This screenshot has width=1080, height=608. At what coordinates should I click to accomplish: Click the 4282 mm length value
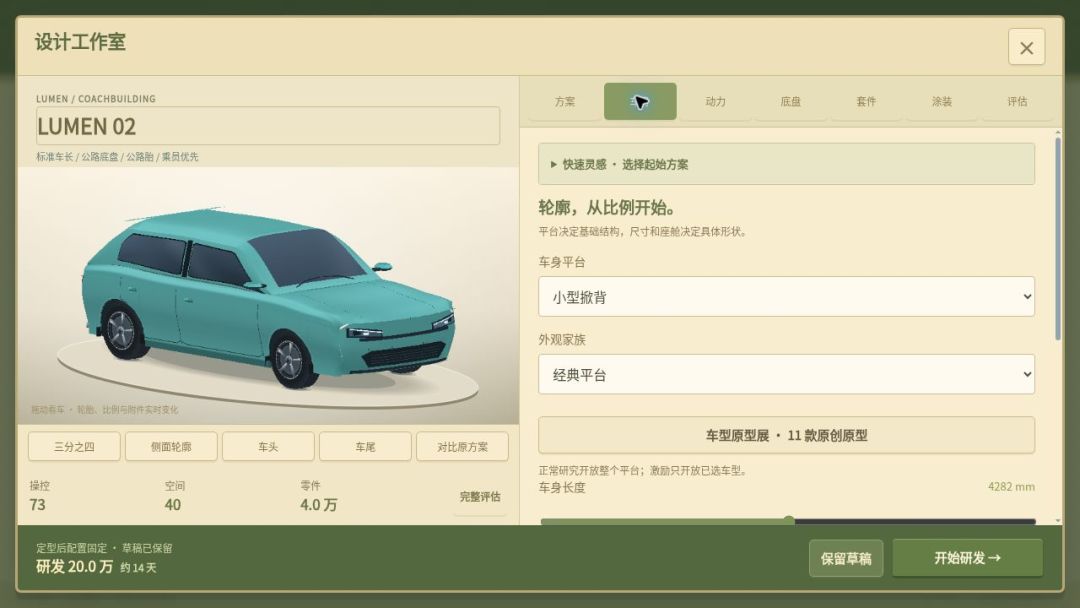point(1010,487)
